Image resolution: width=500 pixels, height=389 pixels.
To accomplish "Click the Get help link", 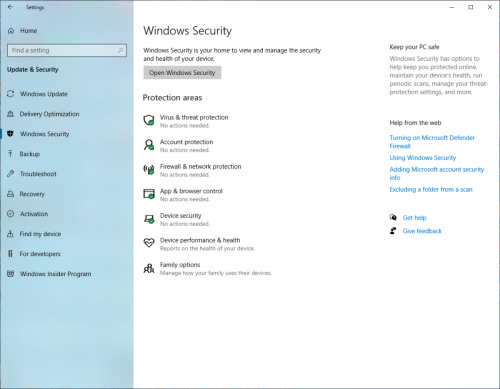I will point(414,218).
